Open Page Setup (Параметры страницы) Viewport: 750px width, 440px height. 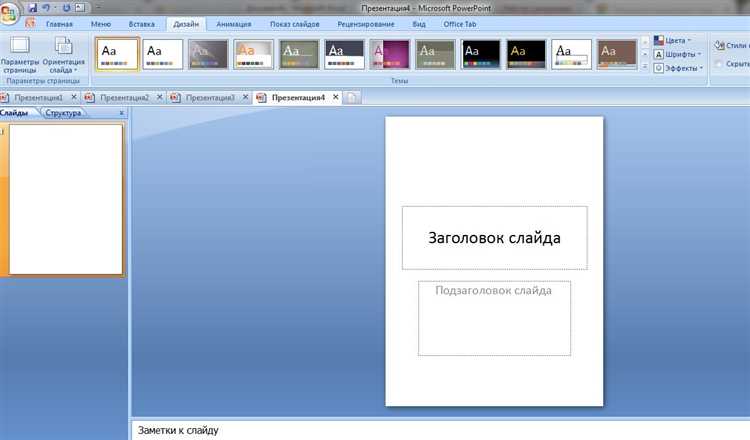20,55
